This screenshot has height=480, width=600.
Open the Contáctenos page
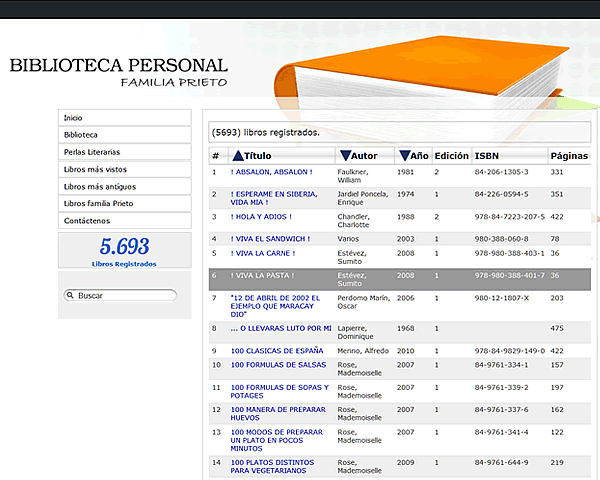(124, 220)
